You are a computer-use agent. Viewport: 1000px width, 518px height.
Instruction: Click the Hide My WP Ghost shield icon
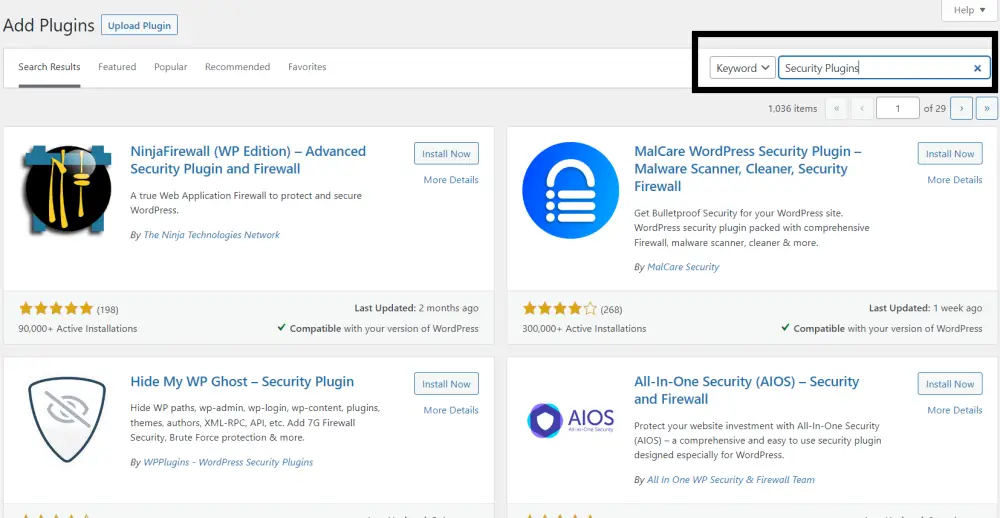point(66,420)
